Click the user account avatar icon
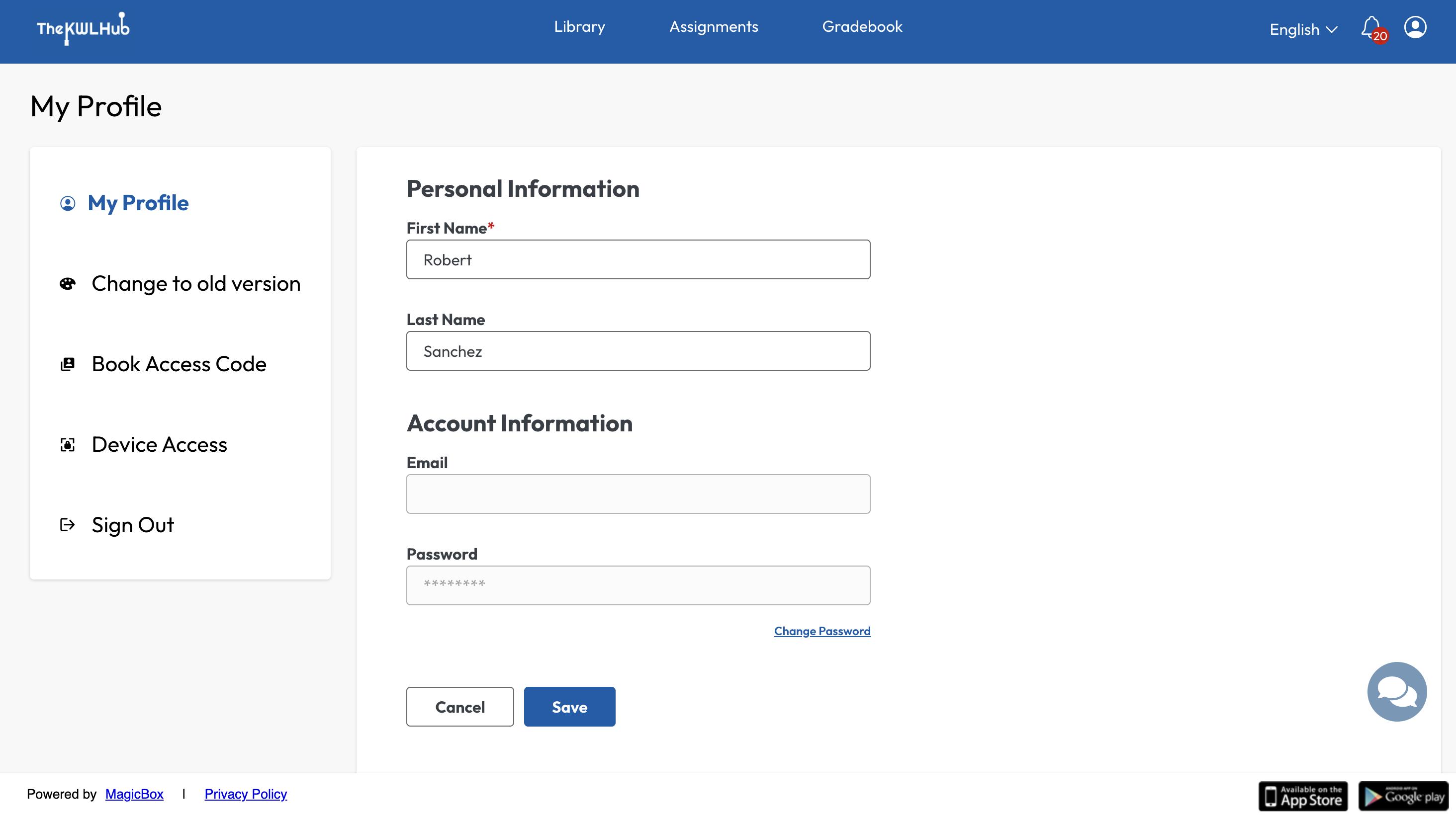This screenshot has width=1456, height=820. tap(1415, 27)
